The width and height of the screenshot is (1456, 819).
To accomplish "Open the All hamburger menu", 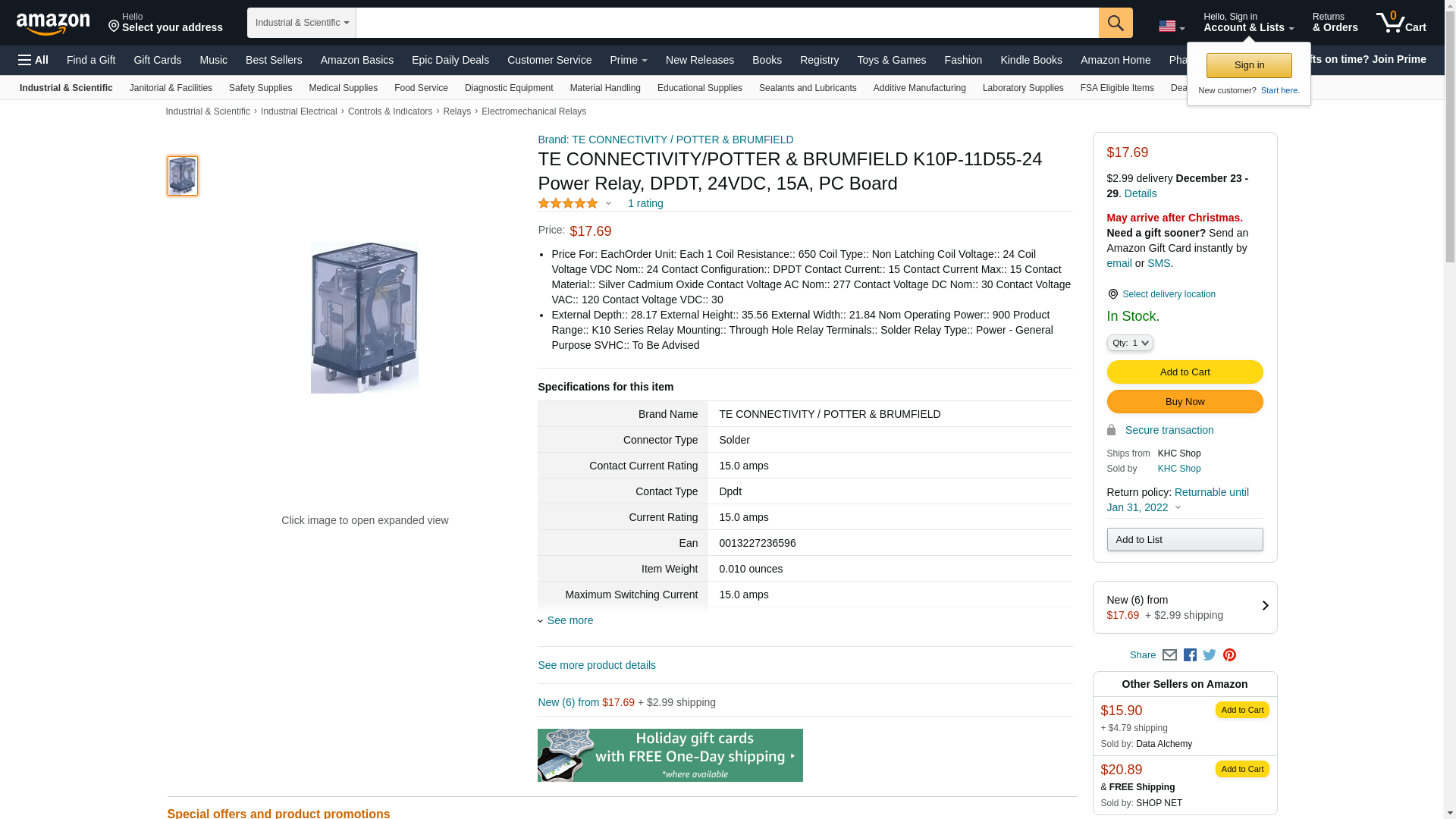I will point(33,60).
